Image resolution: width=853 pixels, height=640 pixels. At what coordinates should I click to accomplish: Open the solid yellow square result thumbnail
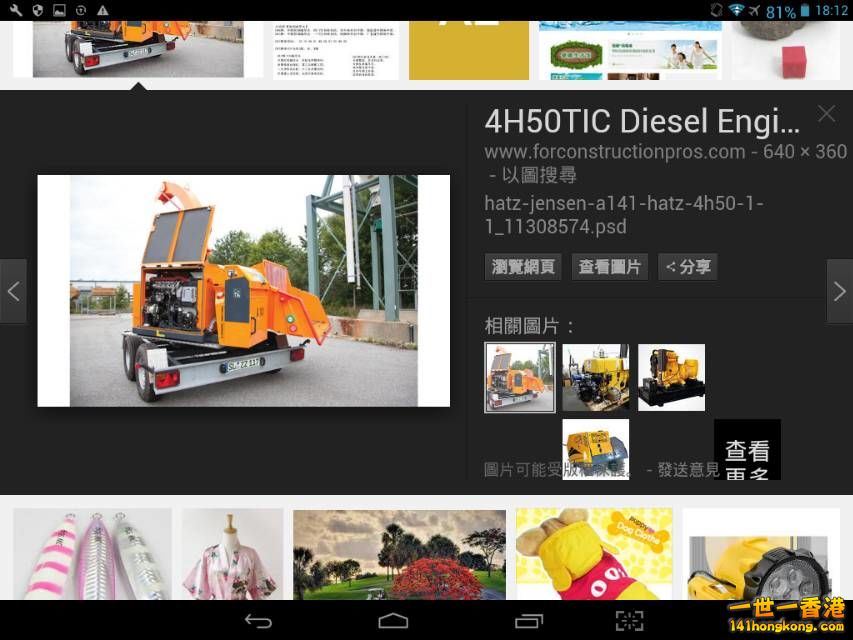[469, 51]
